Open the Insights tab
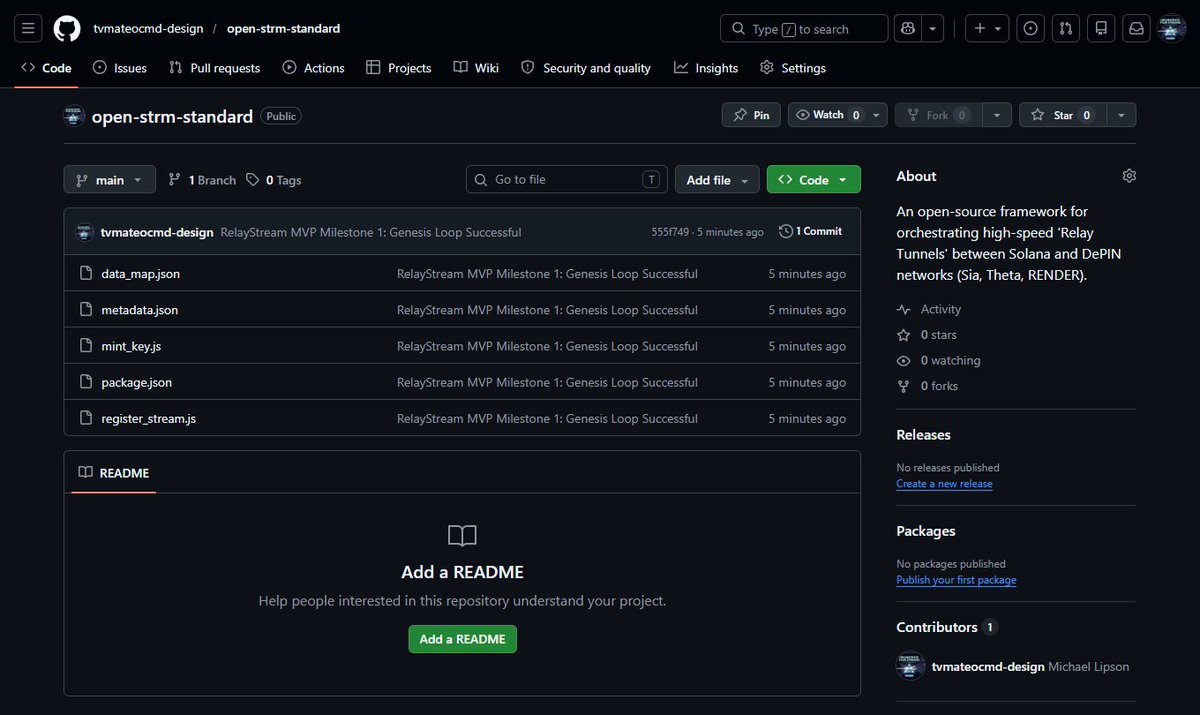Image resolution: width=1200 pixels, height=715 pixels. [x=706, y=68]
